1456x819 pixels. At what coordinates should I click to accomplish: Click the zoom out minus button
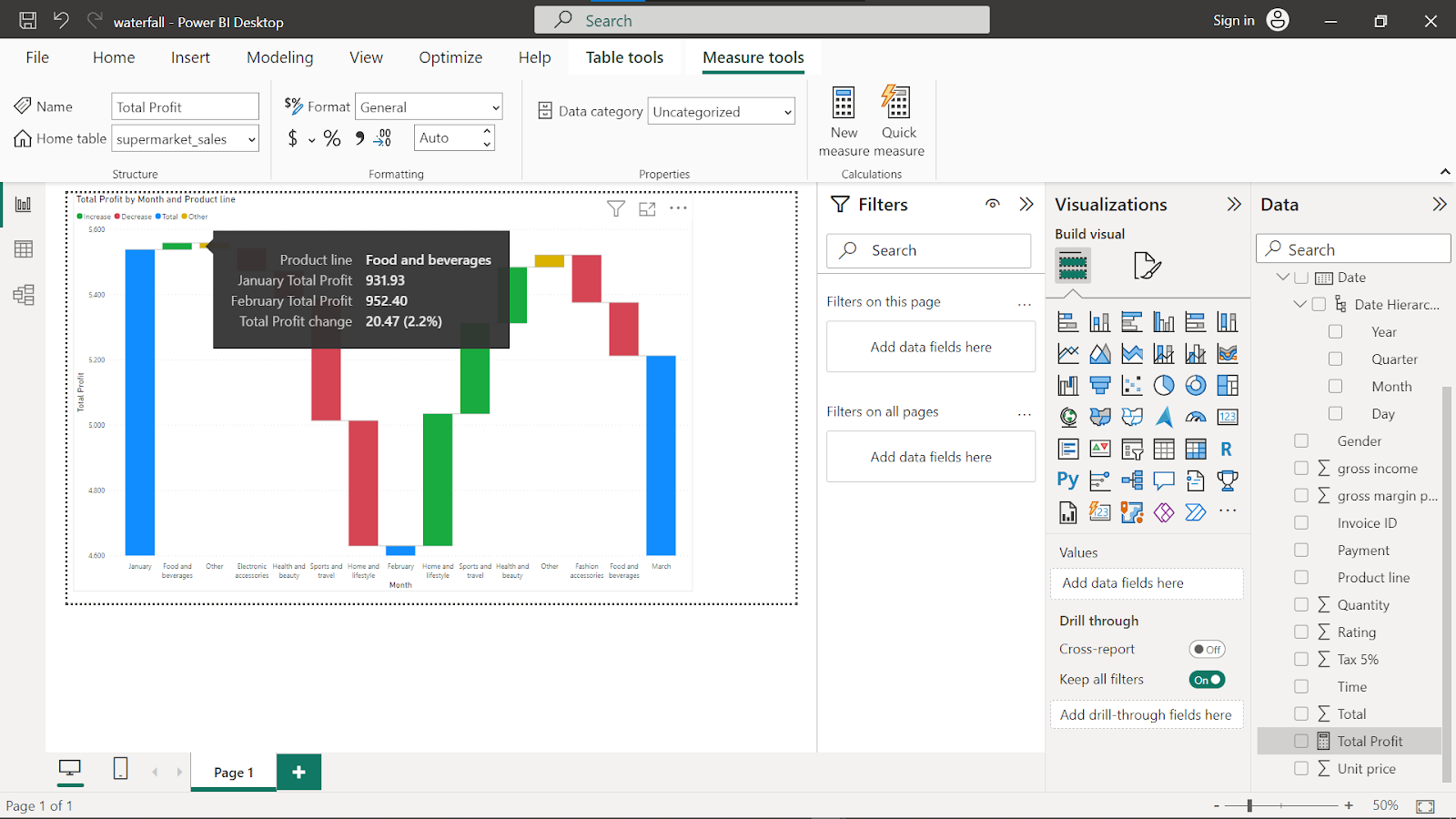[1217, 806]
